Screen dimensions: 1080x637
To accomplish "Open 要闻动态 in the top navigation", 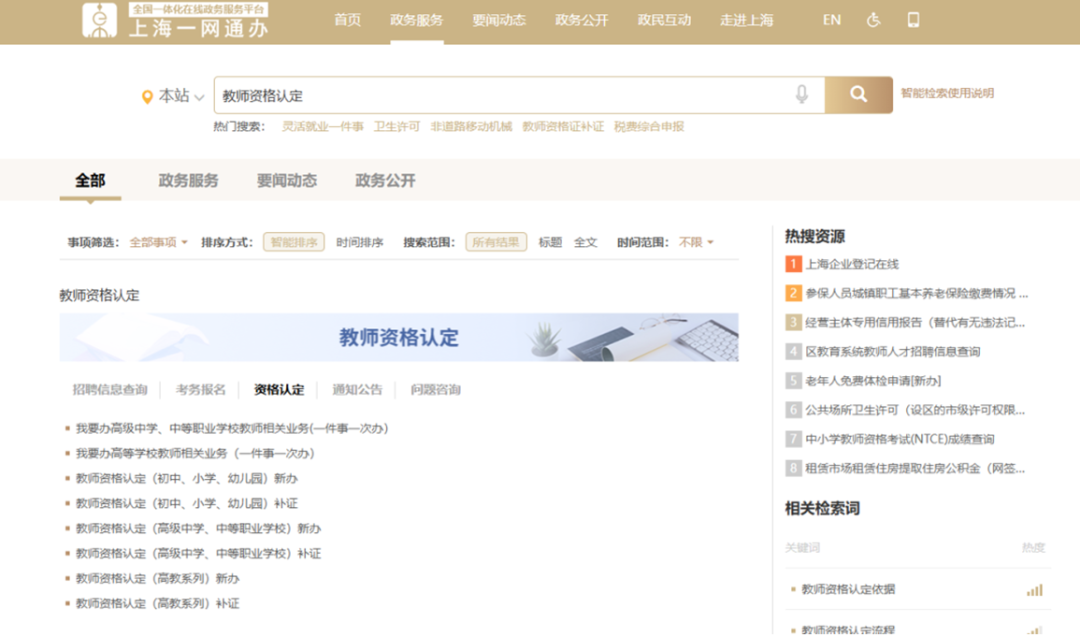I will click(x=499, y=20).
